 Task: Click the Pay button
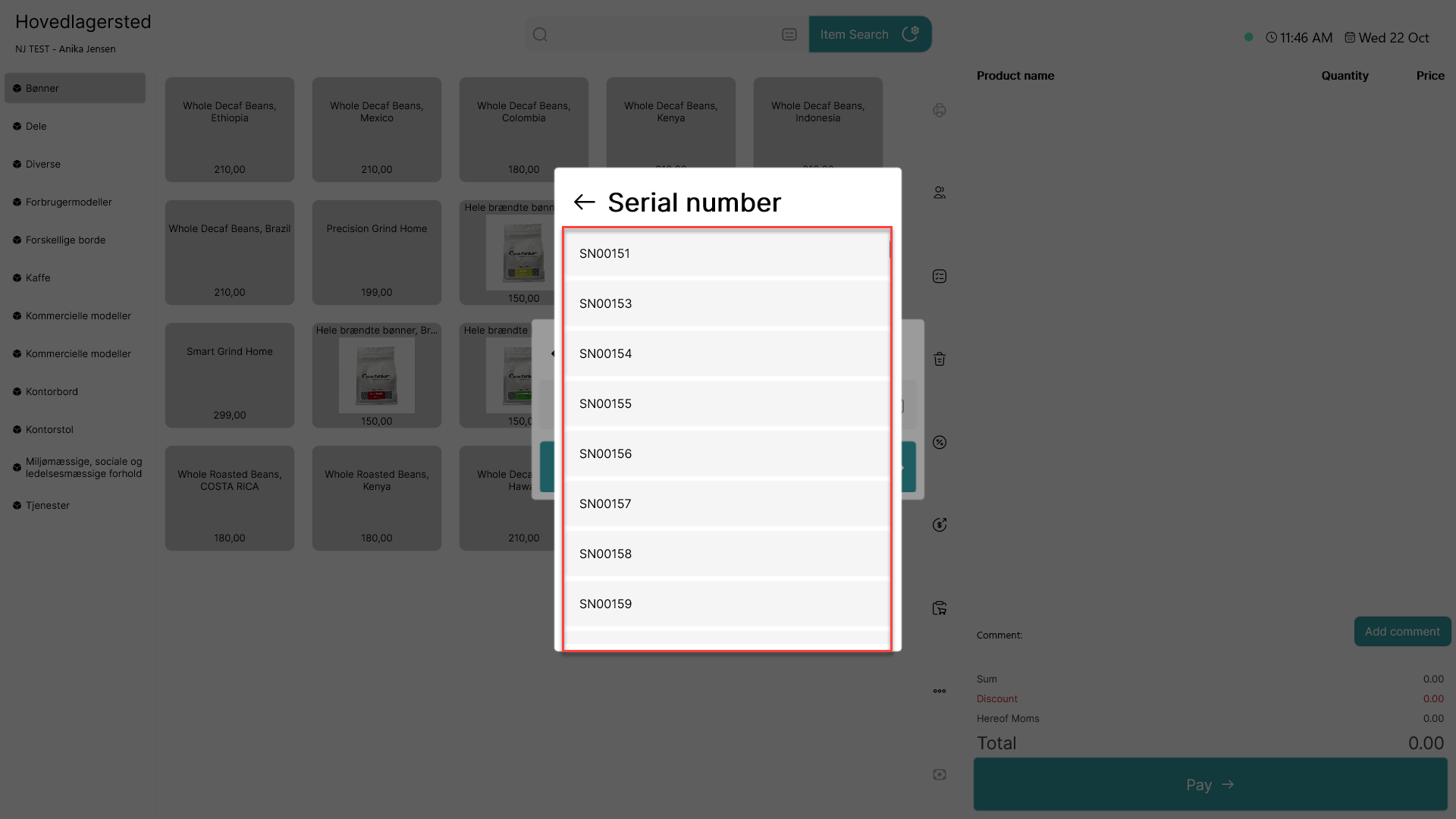pos(1210,785)
